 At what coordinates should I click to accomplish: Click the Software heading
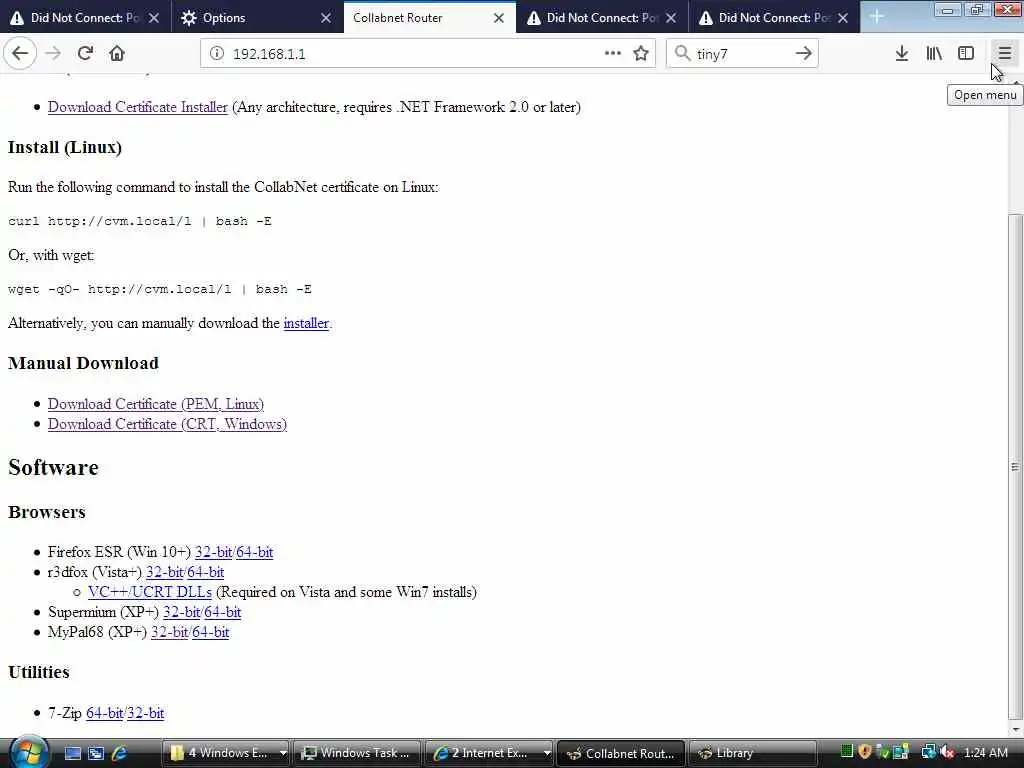click(x=54, y=468)
